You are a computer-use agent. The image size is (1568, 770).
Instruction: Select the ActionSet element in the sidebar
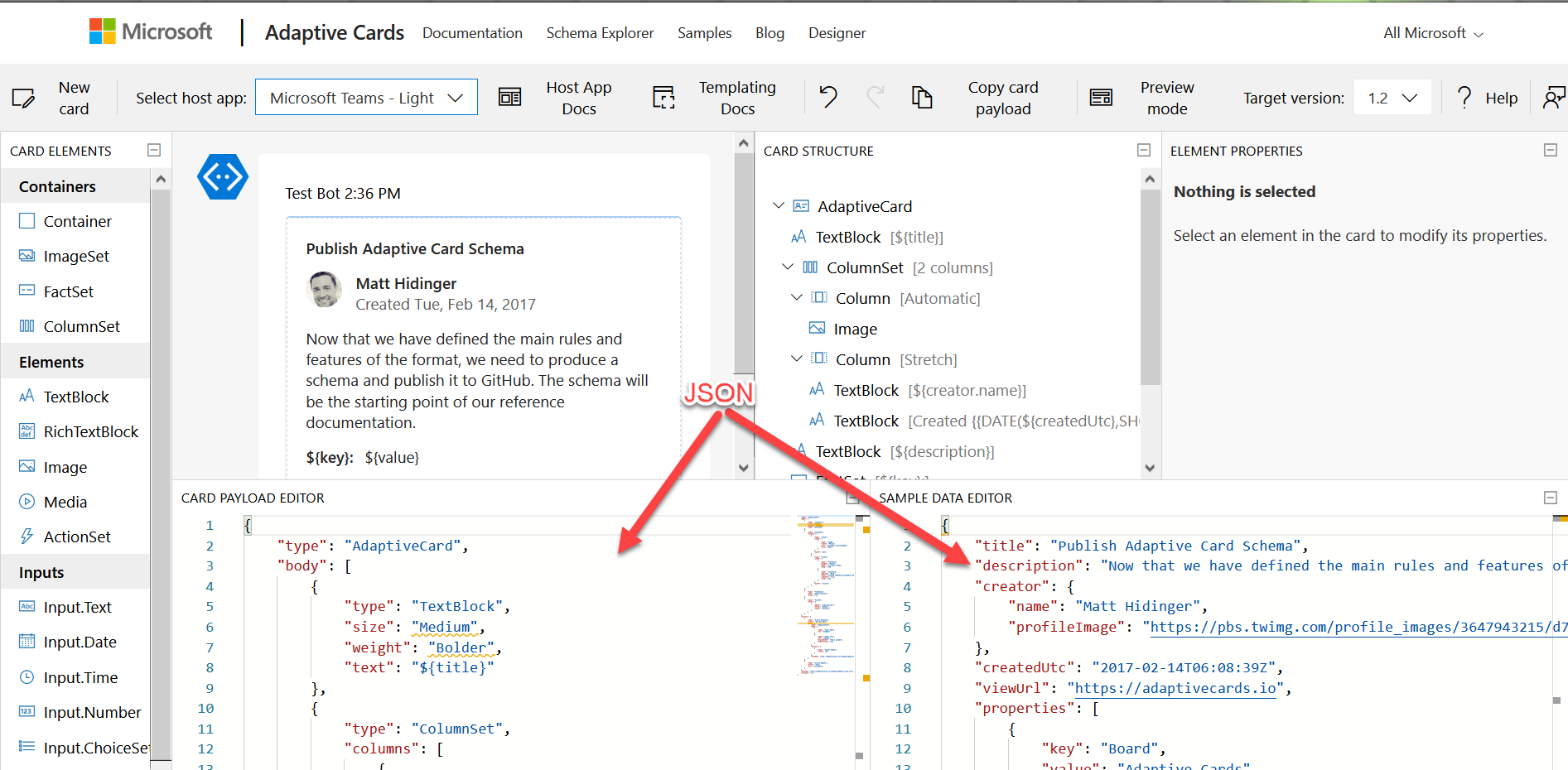[x=76, y=536]
